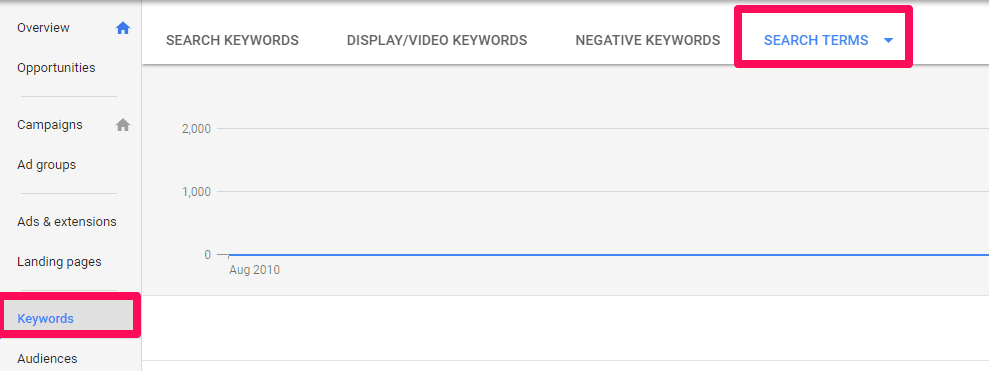Switch to the Display/Video Keywords tab
989x371 pixels.
pos(437,41)
